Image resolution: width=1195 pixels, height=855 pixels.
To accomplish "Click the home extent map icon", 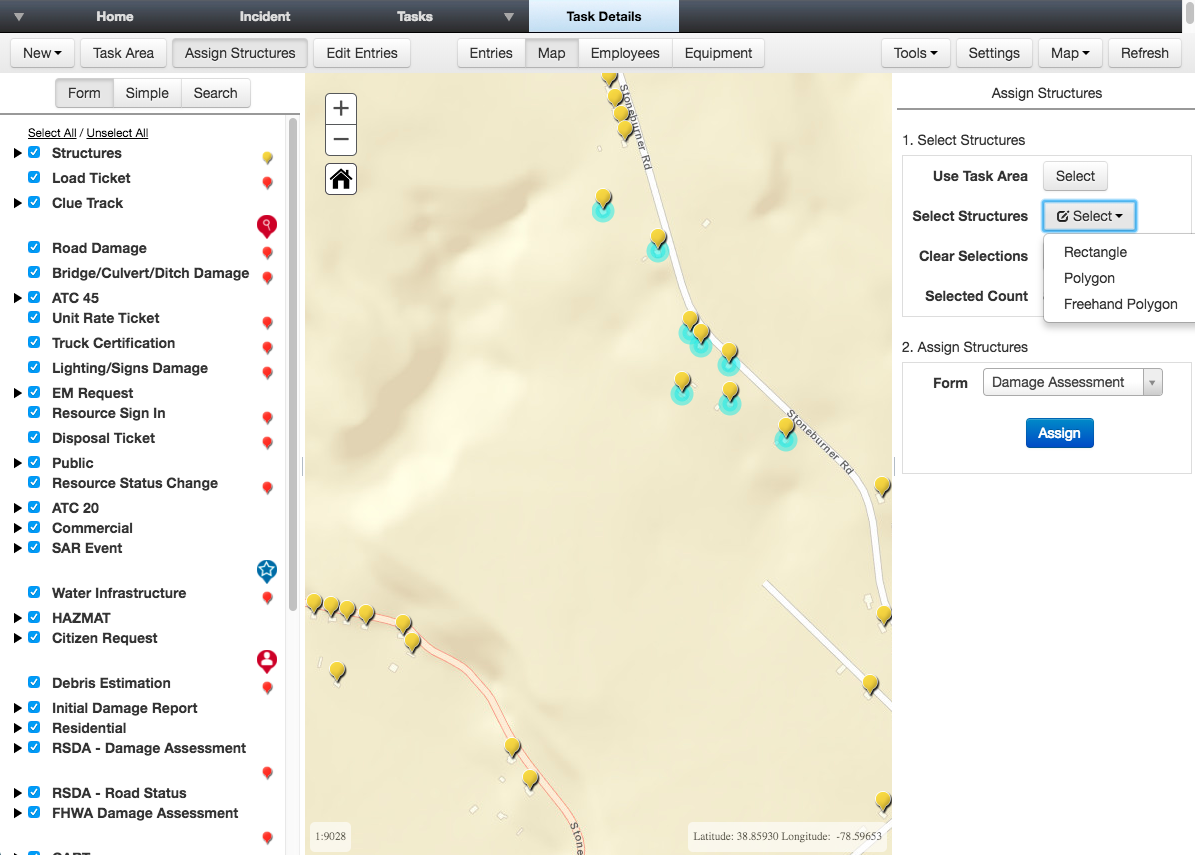I will tap(341, 179).
